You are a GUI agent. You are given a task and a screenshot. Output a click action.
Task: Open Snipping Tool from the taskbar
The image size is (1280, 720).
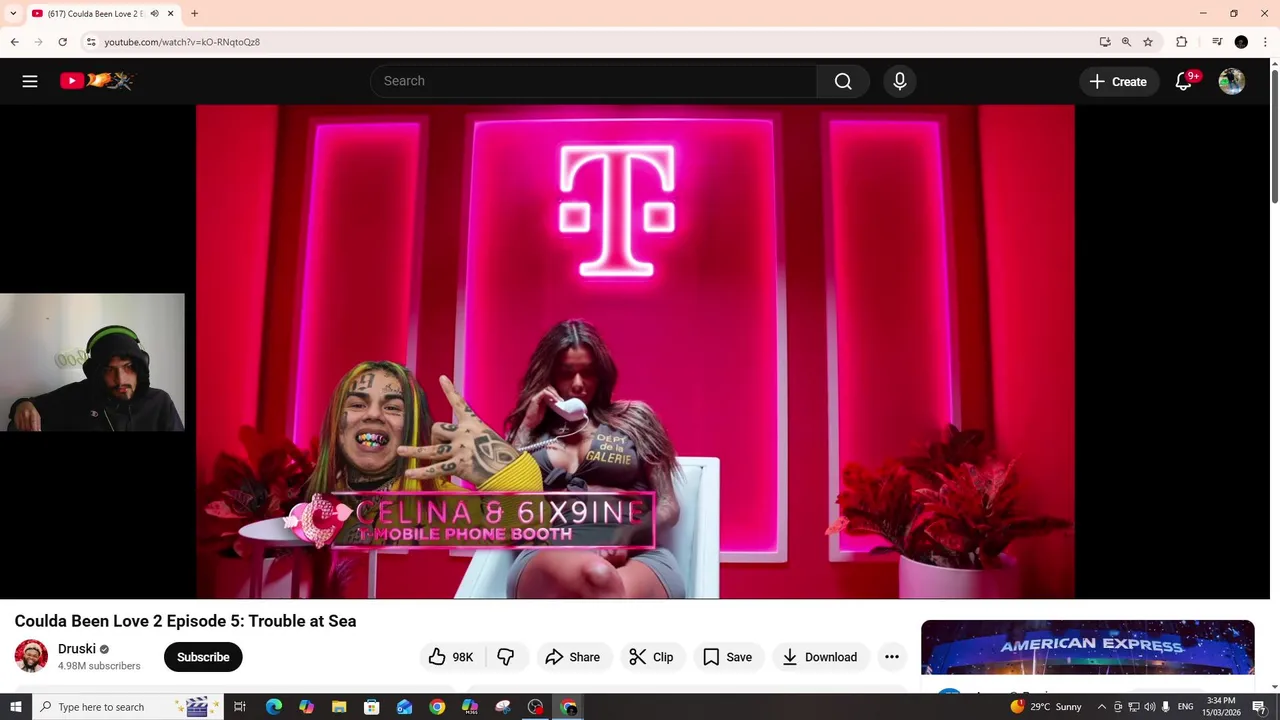503,707
